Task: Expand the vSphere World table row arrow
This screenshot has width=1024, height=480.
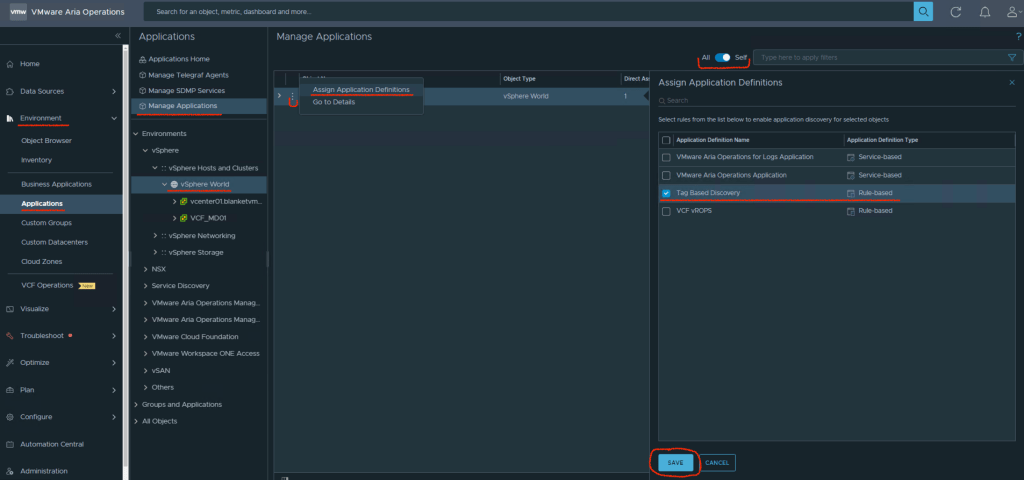Action: pyautogui.click(x=280, y=97)
